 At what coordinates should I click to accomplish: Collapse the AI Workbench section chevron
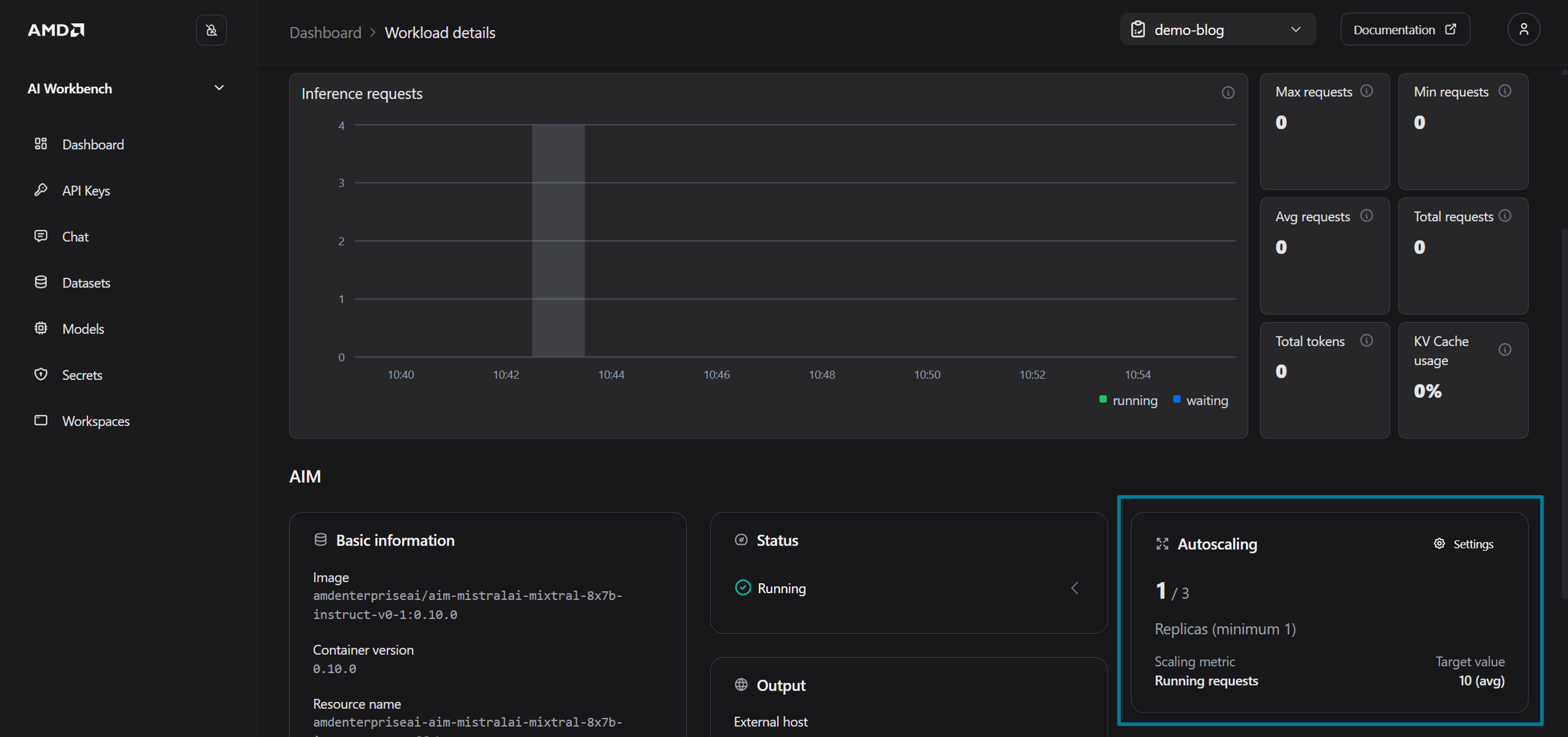219,88
